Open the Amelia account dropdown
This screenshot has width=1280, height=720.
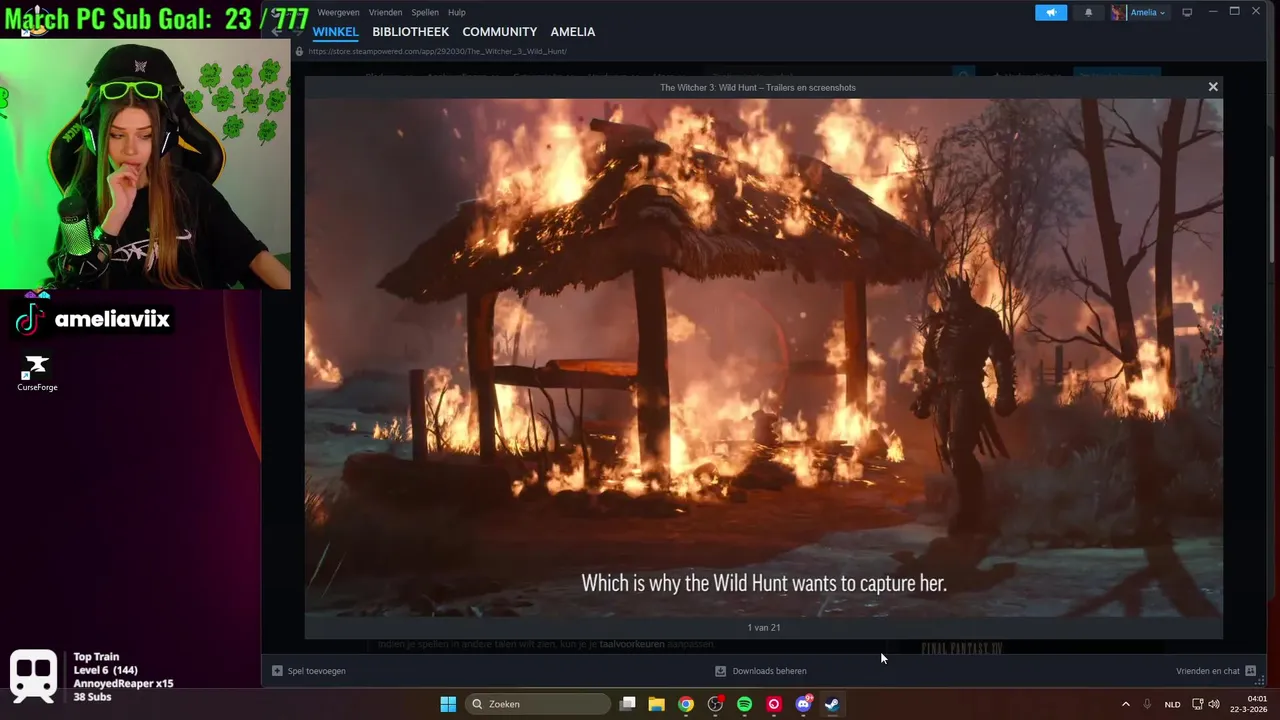(1147, 12)
